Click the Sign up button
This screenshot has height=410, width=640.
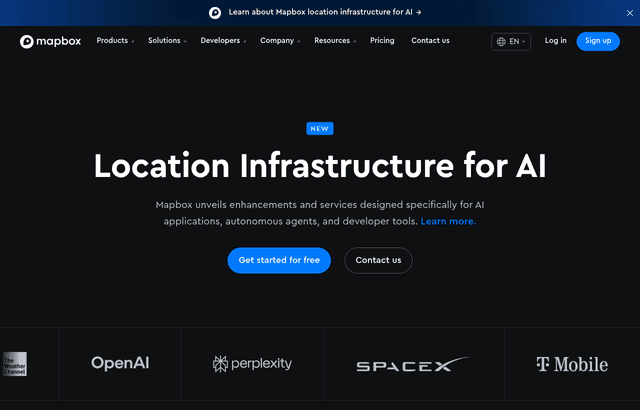click(598, 41)
